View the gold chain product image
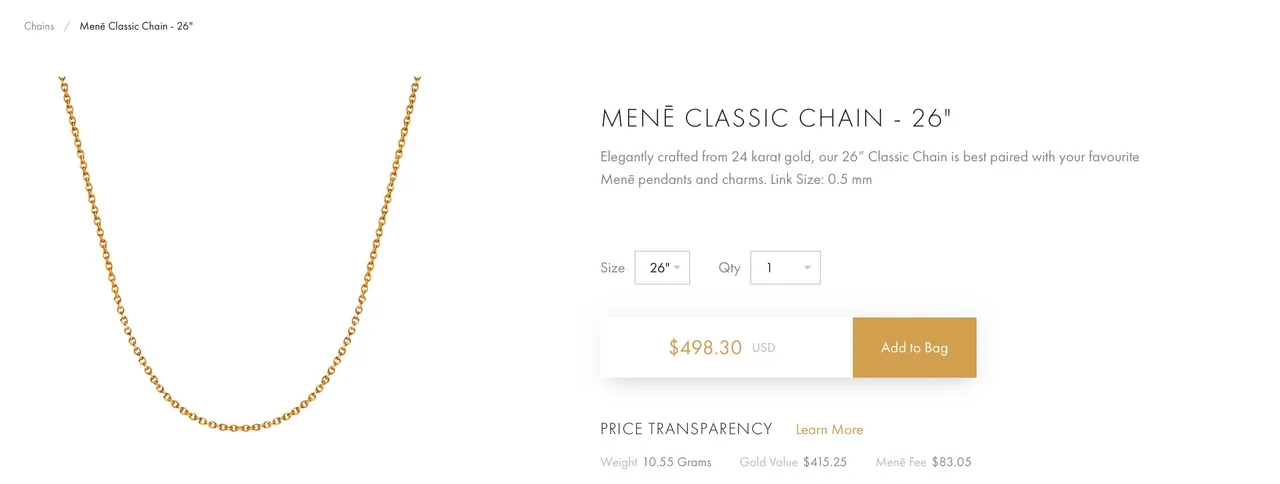Image resolution: width=1280 pixels, height=484 pixels. [240, 254]
